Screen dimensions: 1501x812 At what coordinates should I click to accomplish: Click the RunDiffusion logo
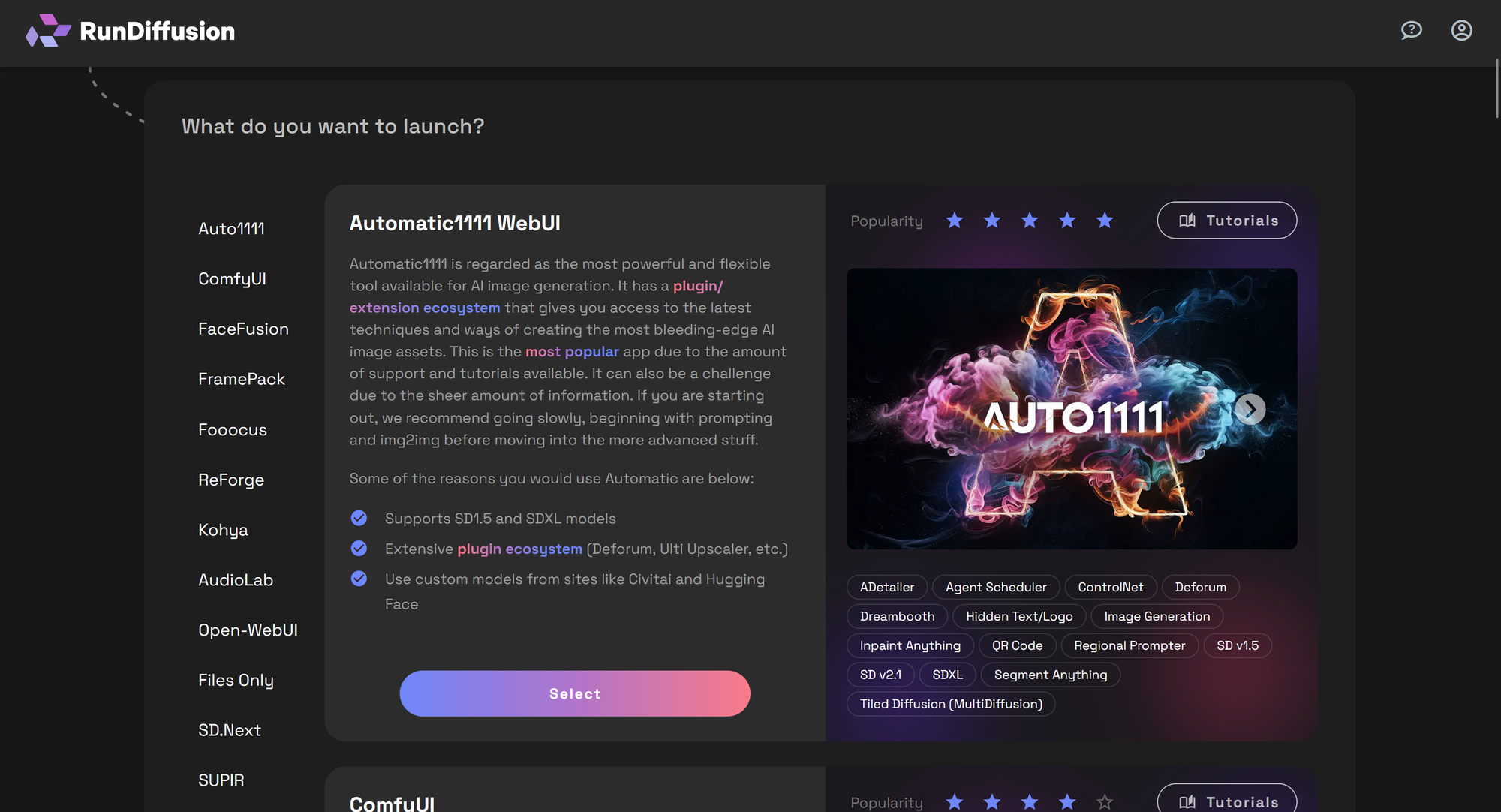click(x=131, y=31)
